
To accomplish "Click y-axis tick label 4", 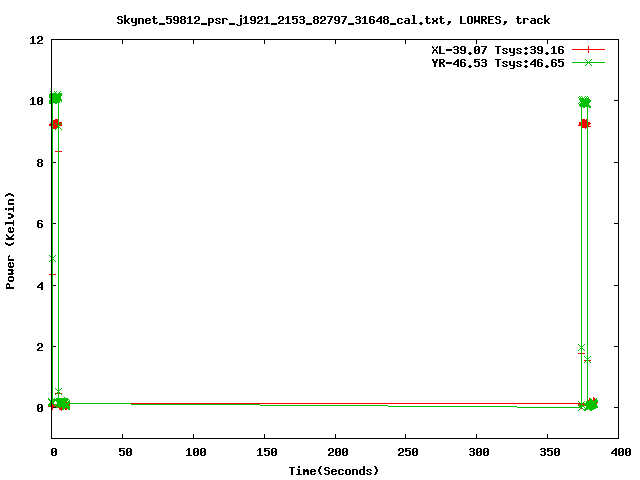I will pos(40,286).
